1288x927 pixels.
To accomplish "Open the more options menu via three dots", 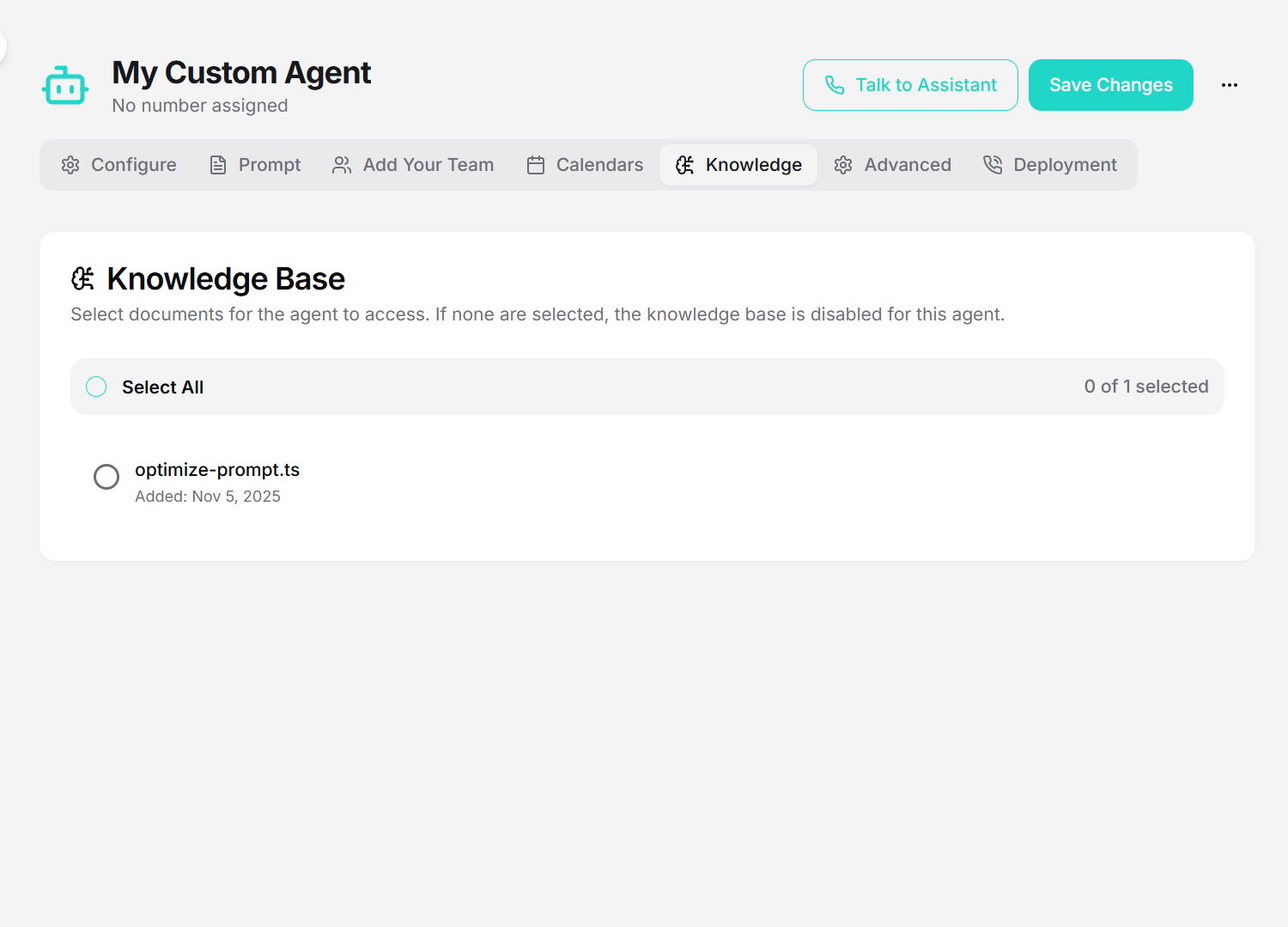I will [x=1230, y=85].
